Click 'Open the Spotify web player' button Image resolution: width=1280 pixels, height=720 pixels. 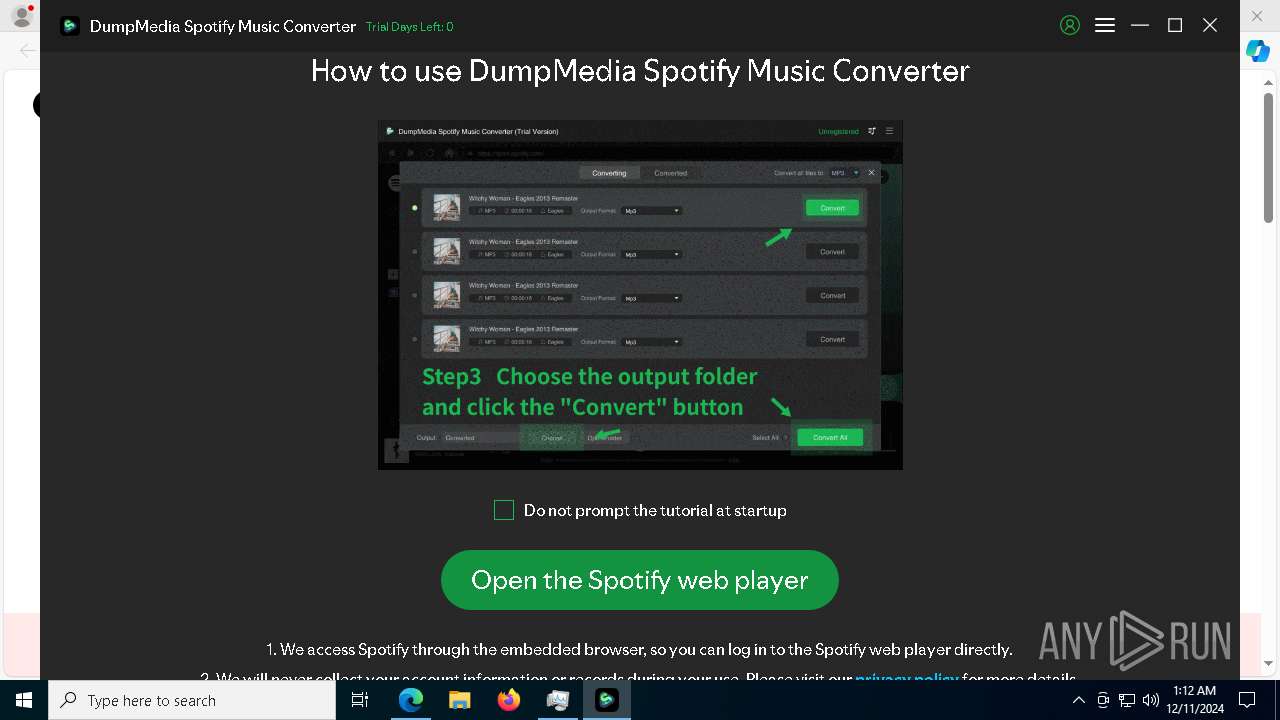coord(640,580)
